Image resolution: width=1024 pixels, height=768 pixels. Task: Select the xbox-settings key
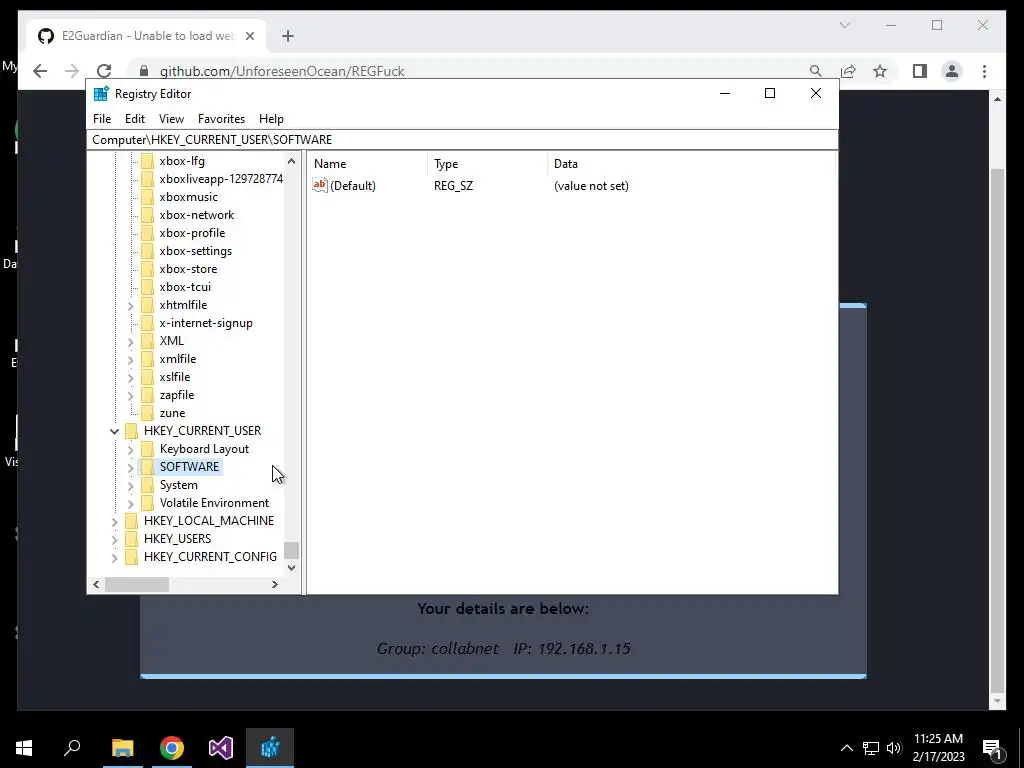click(x=195, y=251)
